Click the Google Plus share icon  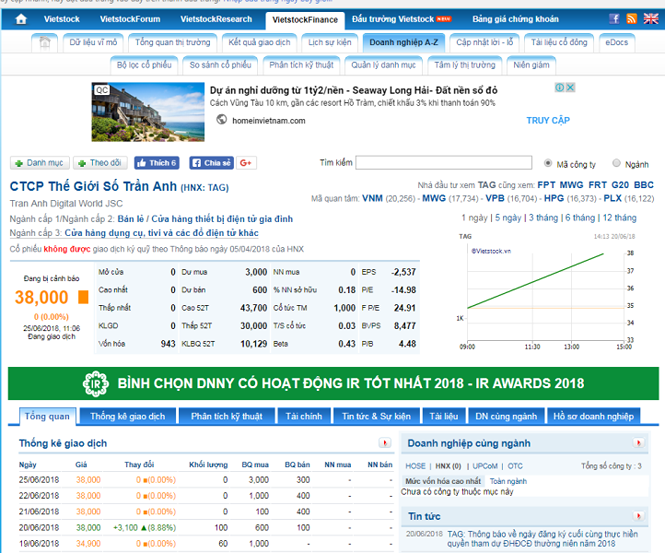click(246, 163)
